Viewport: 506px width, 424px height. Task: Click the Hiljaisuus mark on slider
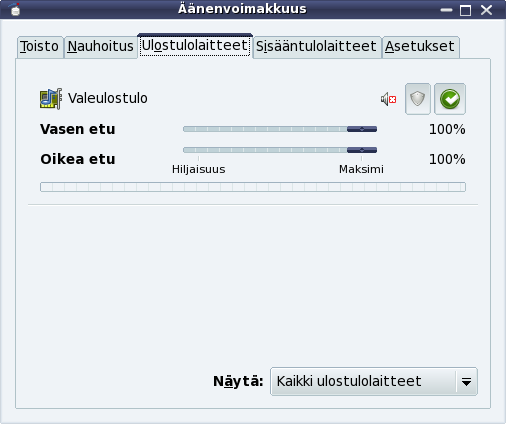[199, 169]
